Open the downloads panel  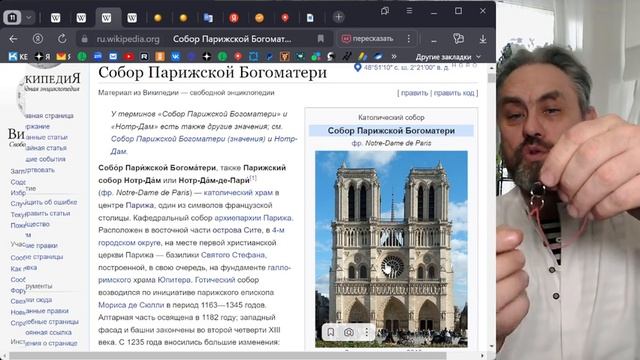click(482, 39)
